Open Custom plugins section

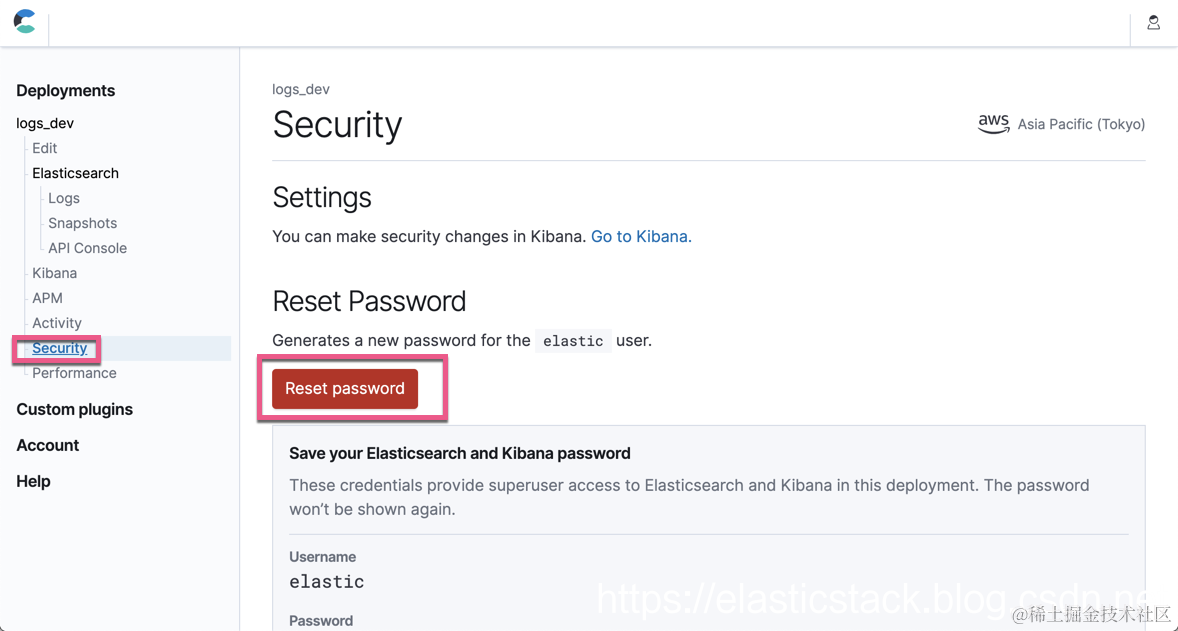point(74,409)
